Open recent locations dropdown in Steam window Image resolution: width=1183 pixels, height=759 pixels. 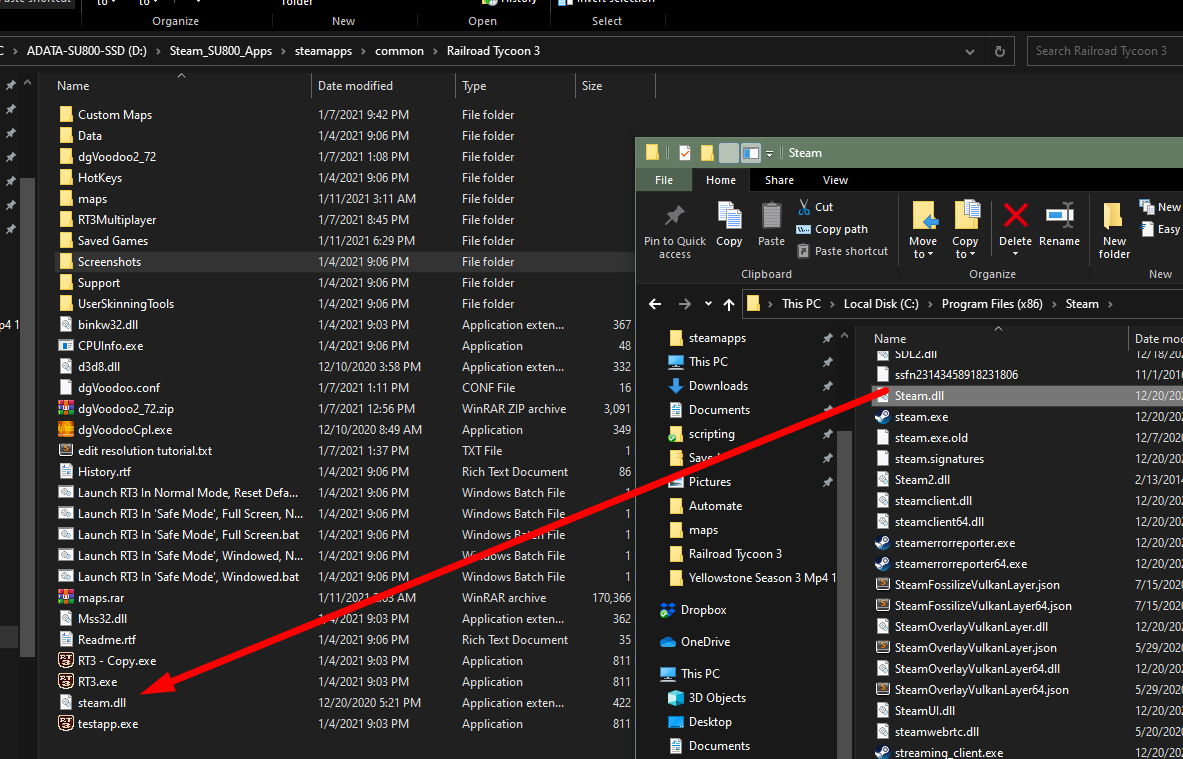(x=708, y=304)
